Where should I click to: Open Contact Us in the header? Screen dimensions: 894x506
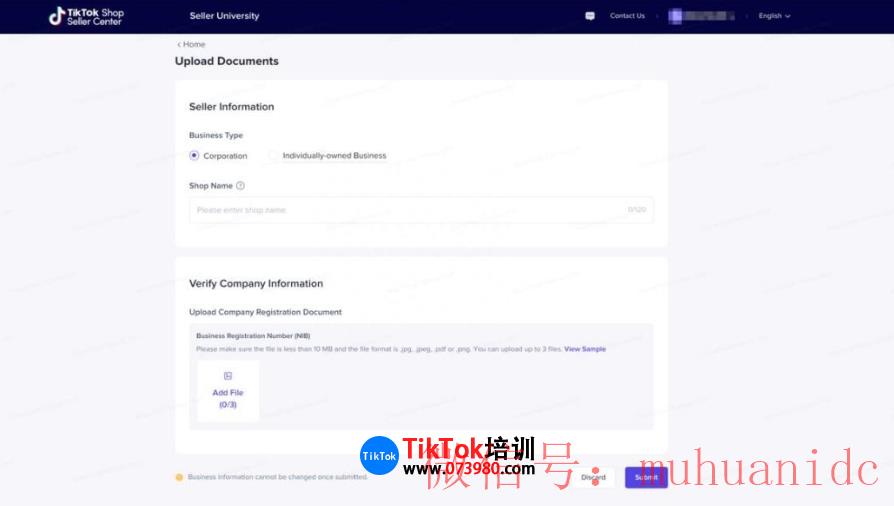pos(627,16)
